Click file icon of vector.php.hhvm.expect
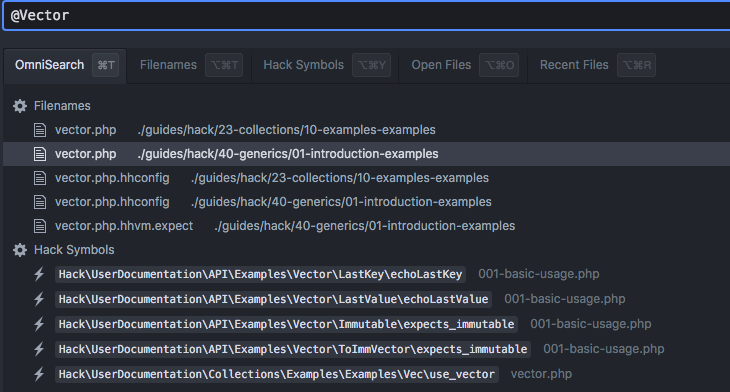The image size is (730, 392). point(40,226)
